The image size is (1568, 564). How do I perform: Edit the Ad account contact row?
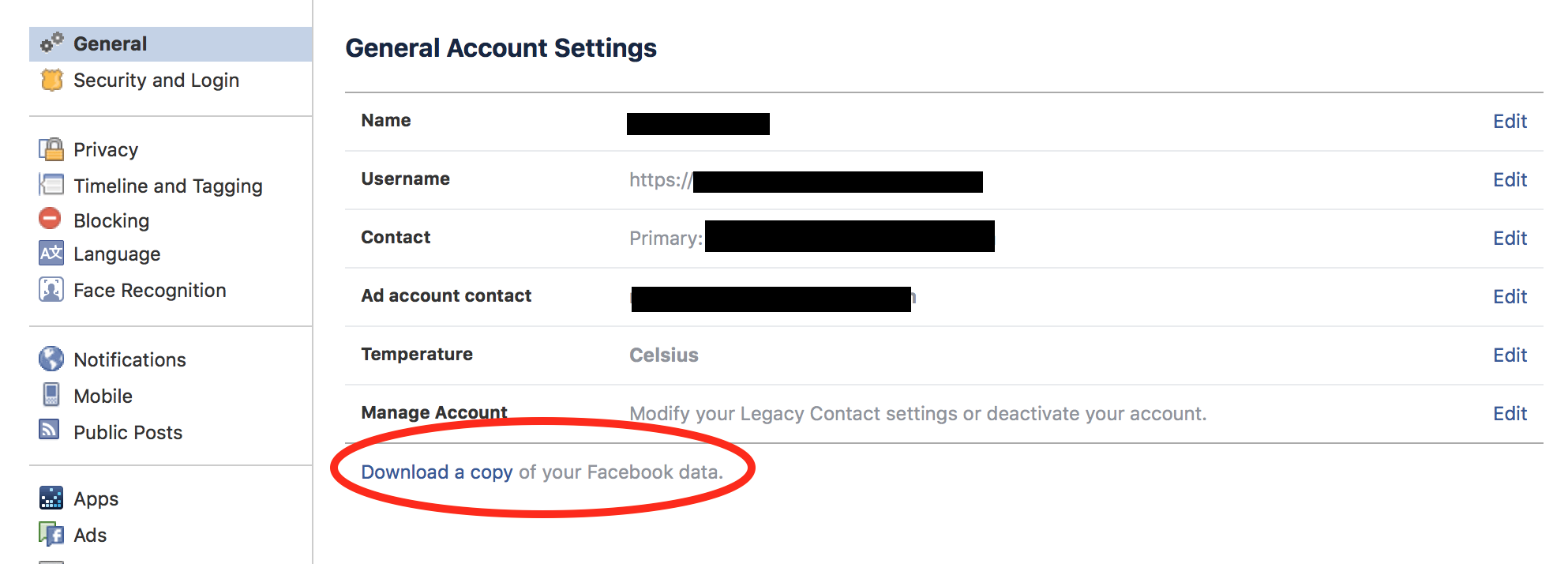click(1510, 297)
